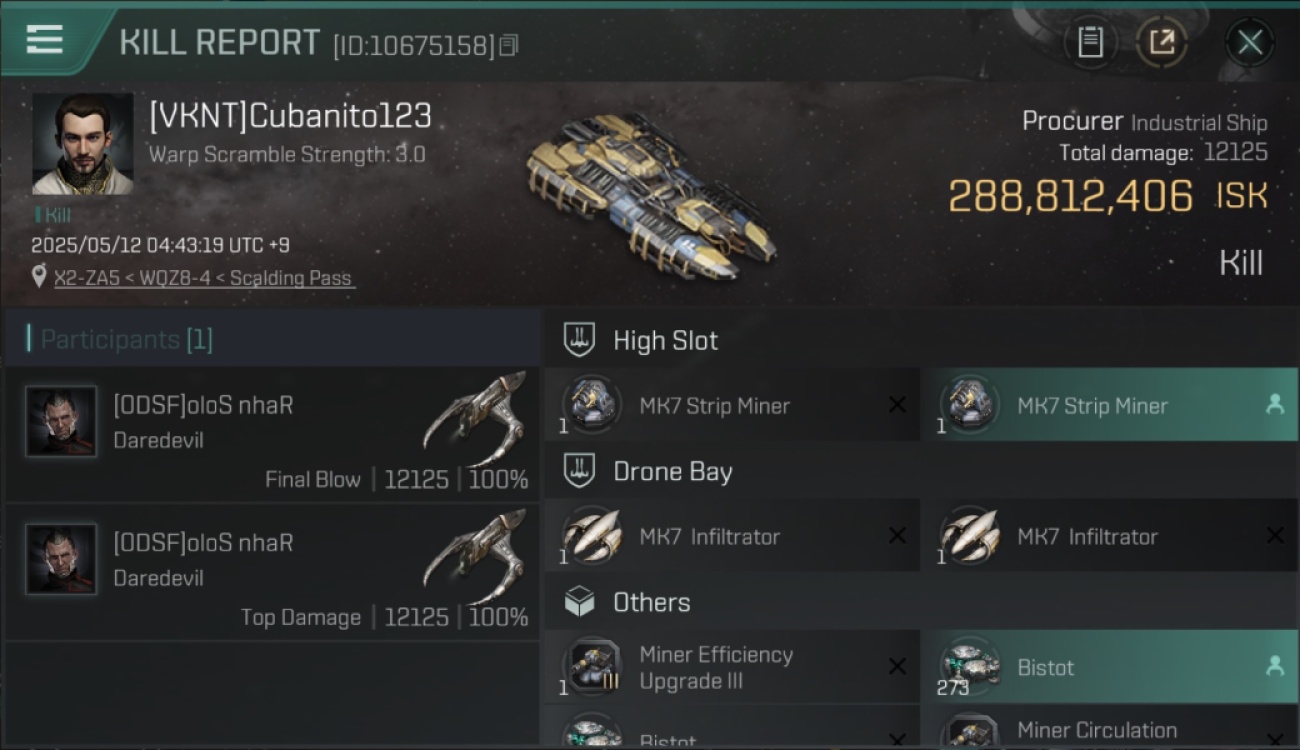This screenshot has height=750, width=1300.
Task: Click the Drone Bay section icon
Action: pyautogui.click(x=579, y=471)
